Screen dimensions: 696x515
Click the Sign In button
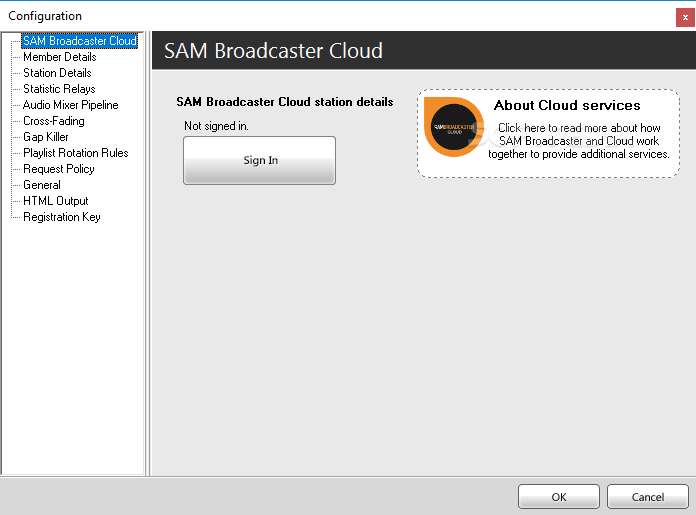click(x=260, y=160)
